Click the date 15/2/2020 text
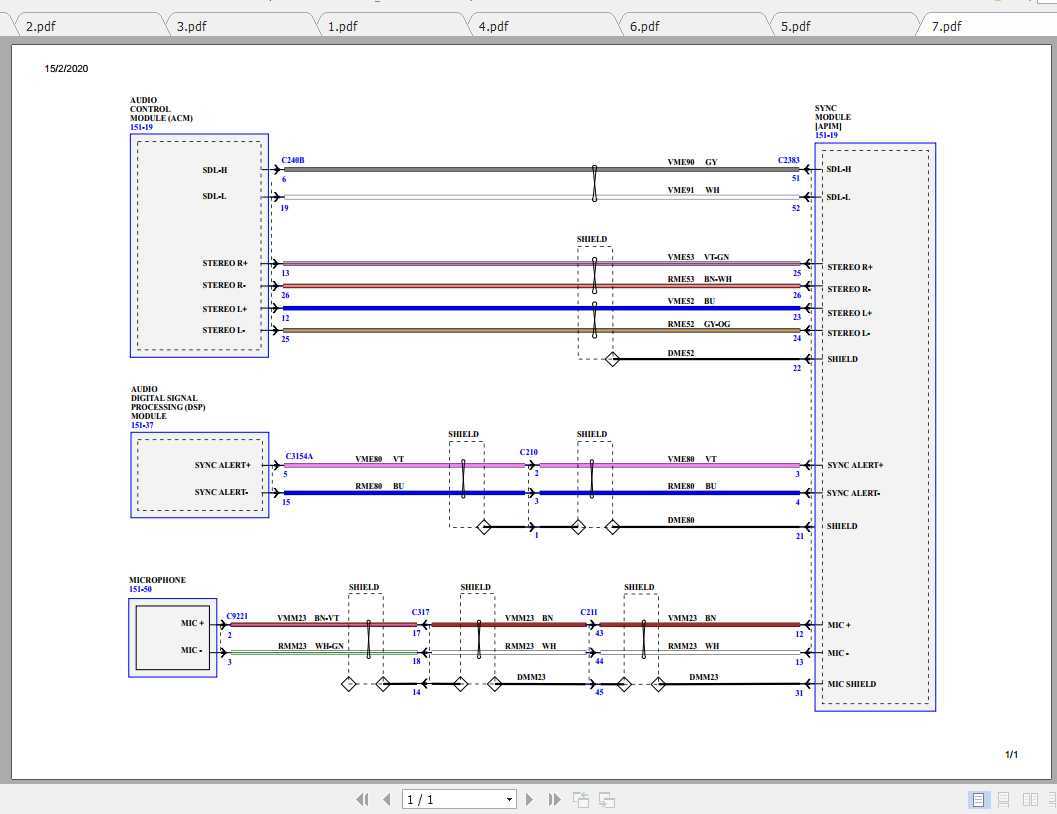1057x814 pixels. point(66,68)
